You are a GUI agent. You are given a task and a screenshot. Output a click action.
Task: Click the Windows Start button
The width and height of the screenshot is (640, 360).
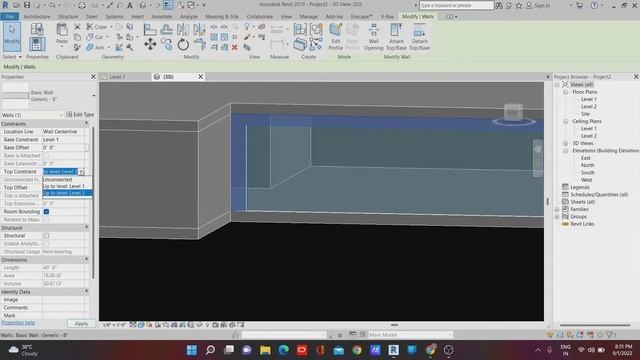click(192, 350)
